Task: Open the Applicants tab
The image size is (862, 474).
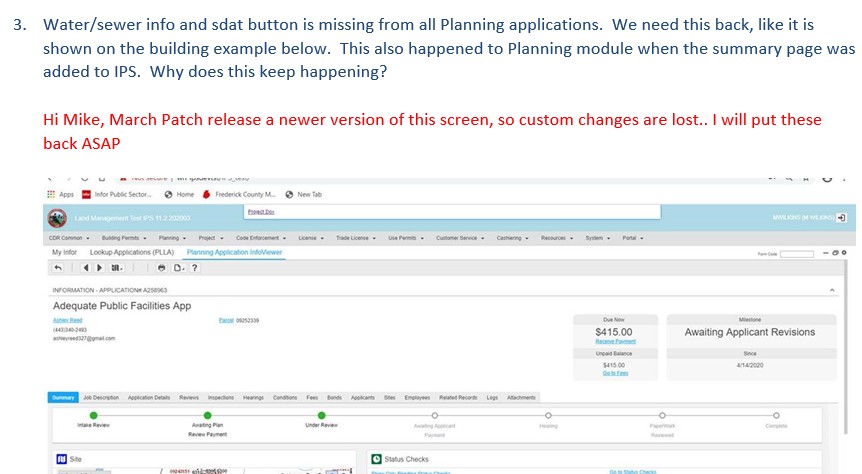Action: (x=363, y=398)
